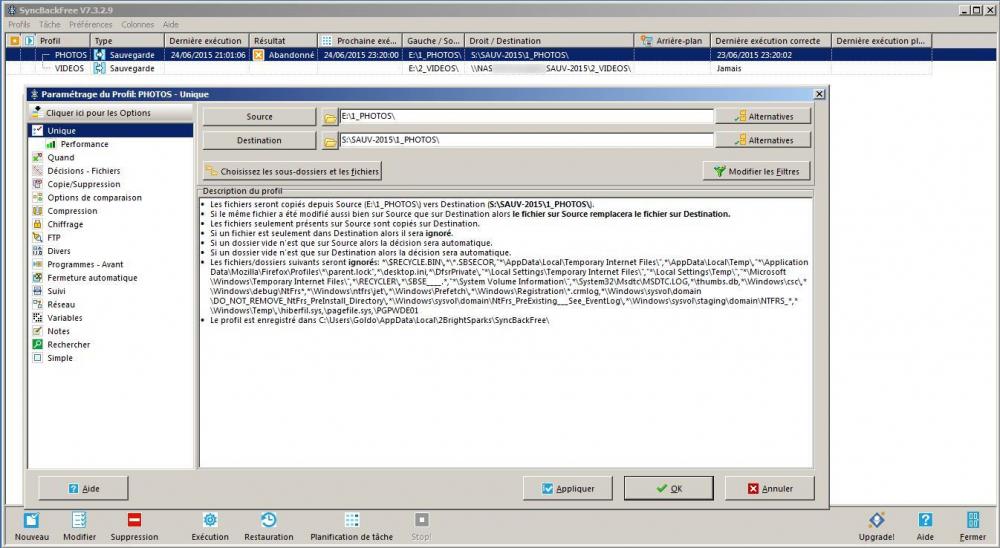Open Divers settings page
Viewport: 1000px width, 548px height.
[59, 251]
